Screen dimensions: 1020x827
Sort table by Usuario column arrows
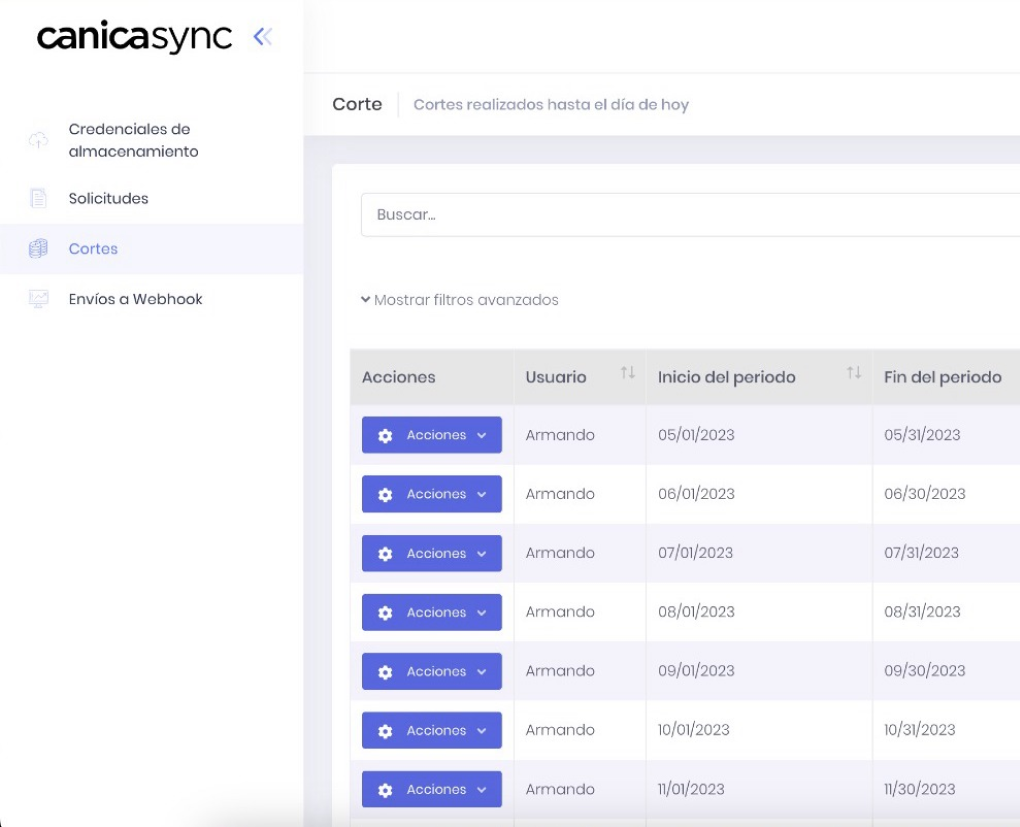pos(627,373)
